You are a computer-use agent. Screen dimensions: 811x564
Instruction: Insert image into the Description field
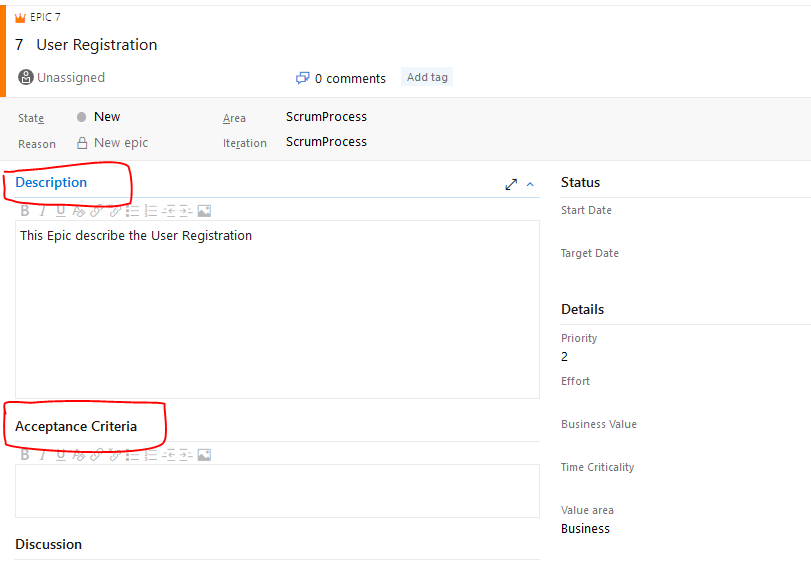[204, 211]
